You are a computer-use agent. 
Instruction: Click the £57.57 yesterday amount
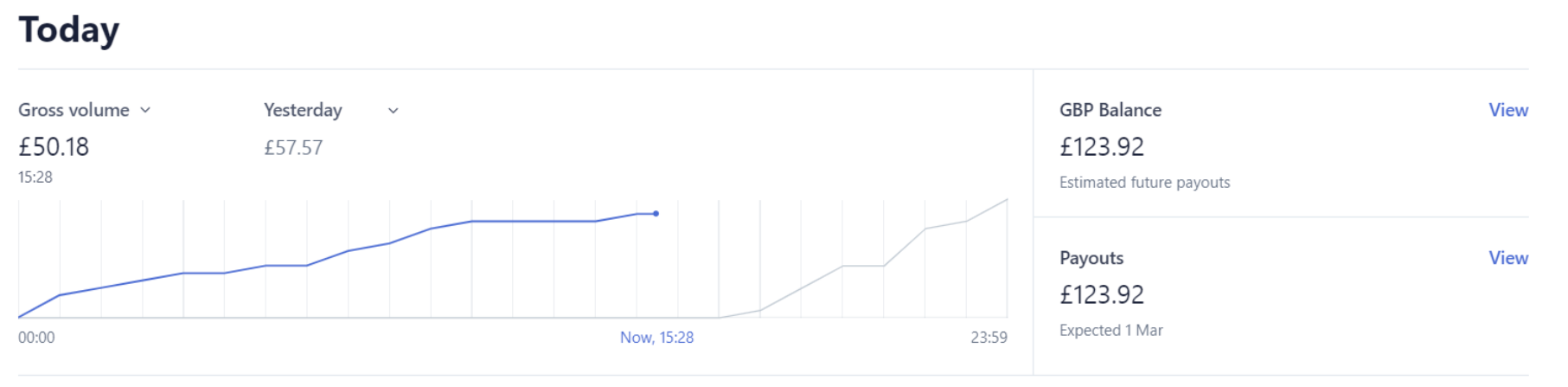(293, 148)
